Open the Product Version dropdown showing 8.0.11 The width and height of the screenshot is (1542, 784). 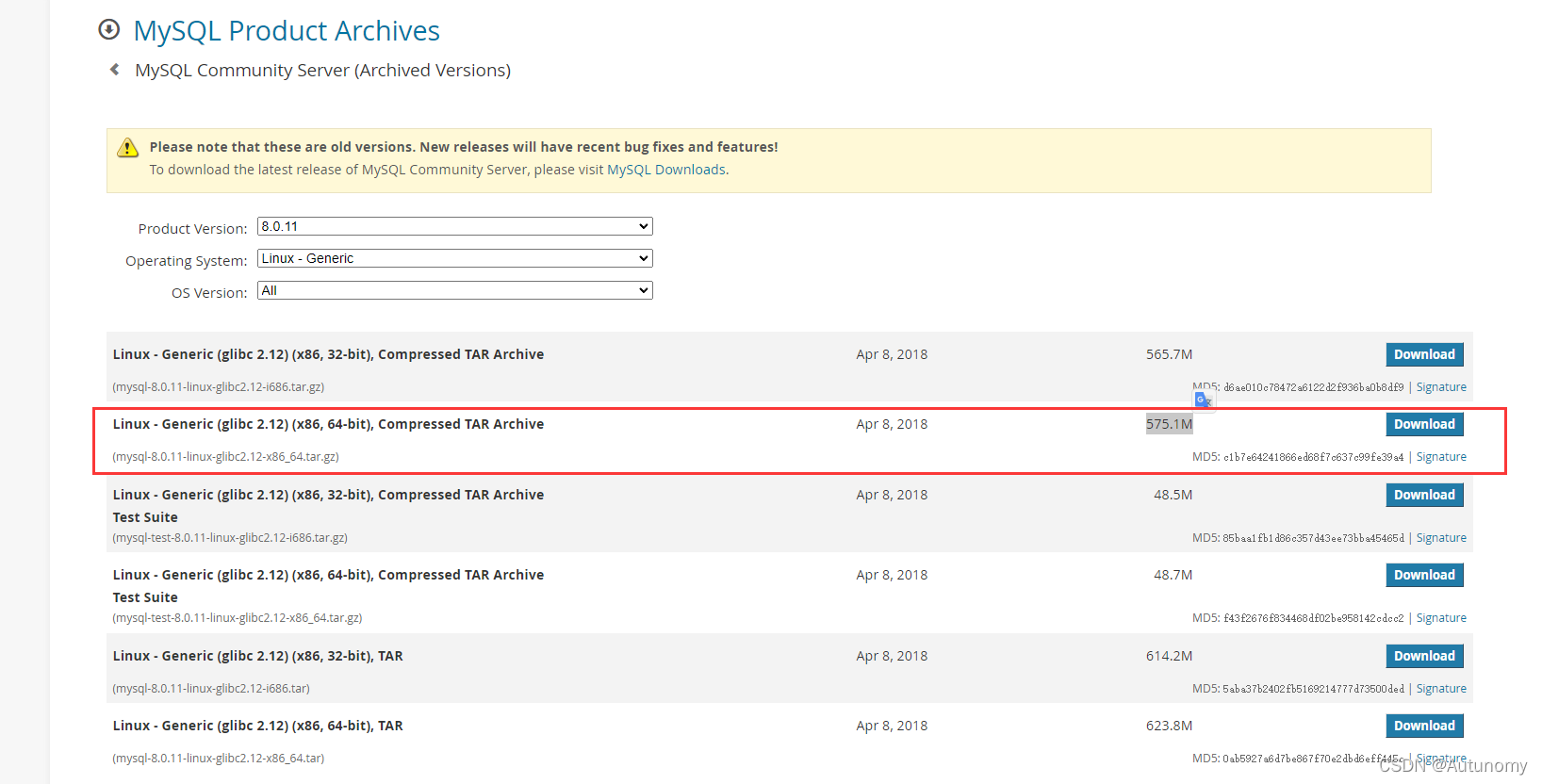455,226
